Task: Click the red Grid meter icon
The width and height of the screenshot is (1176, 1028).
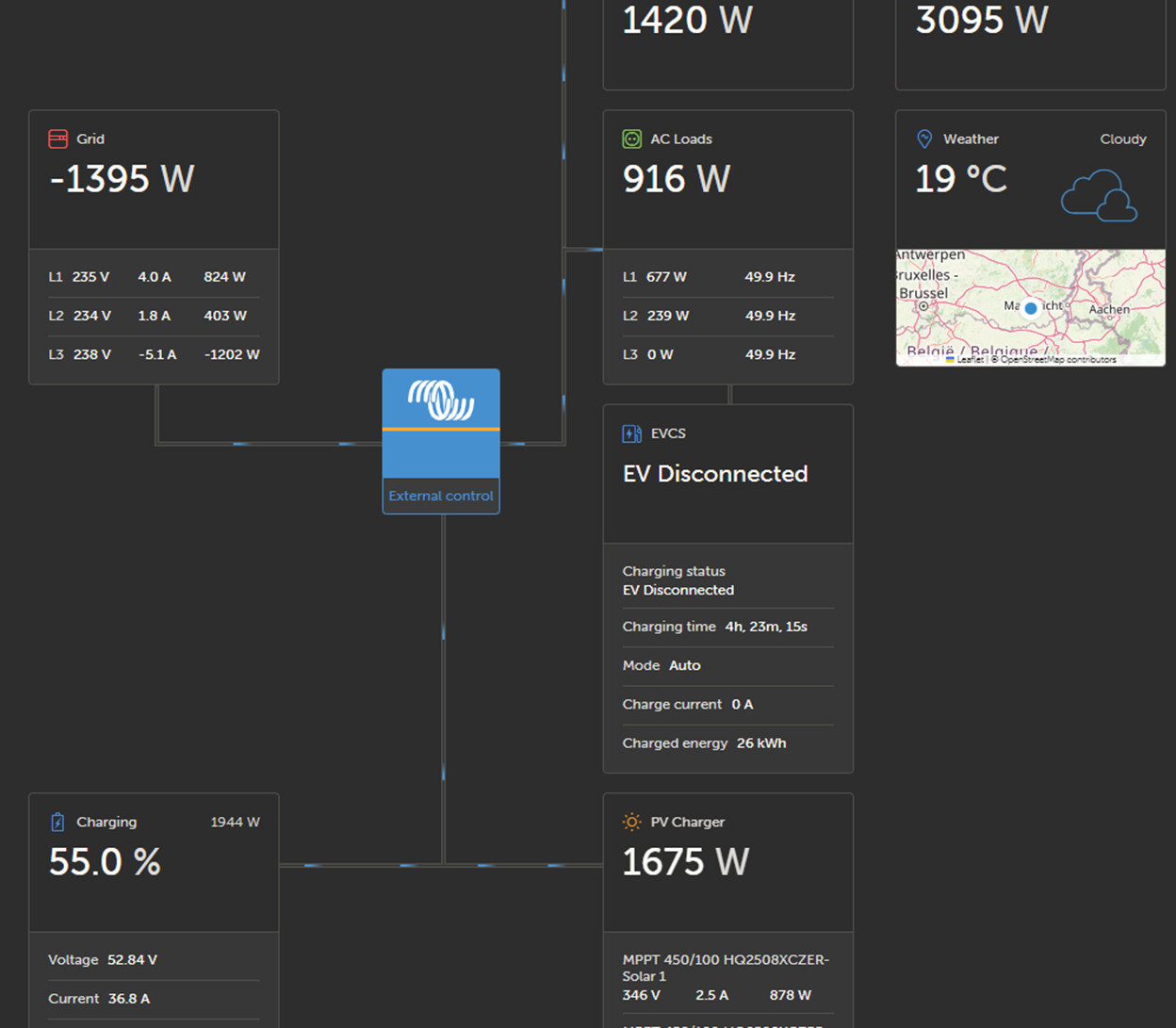Action: 57,139
